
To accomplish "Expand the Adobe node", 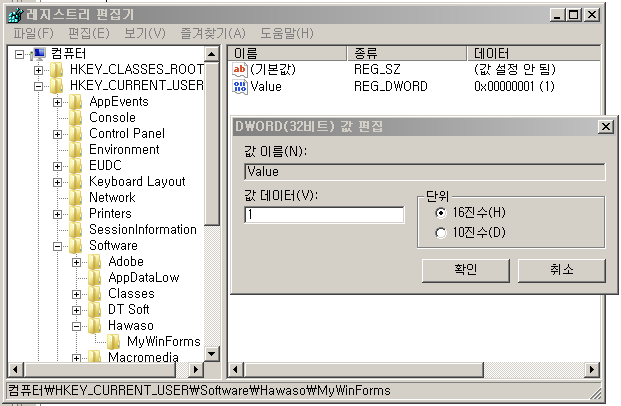I will click(76, 262).
